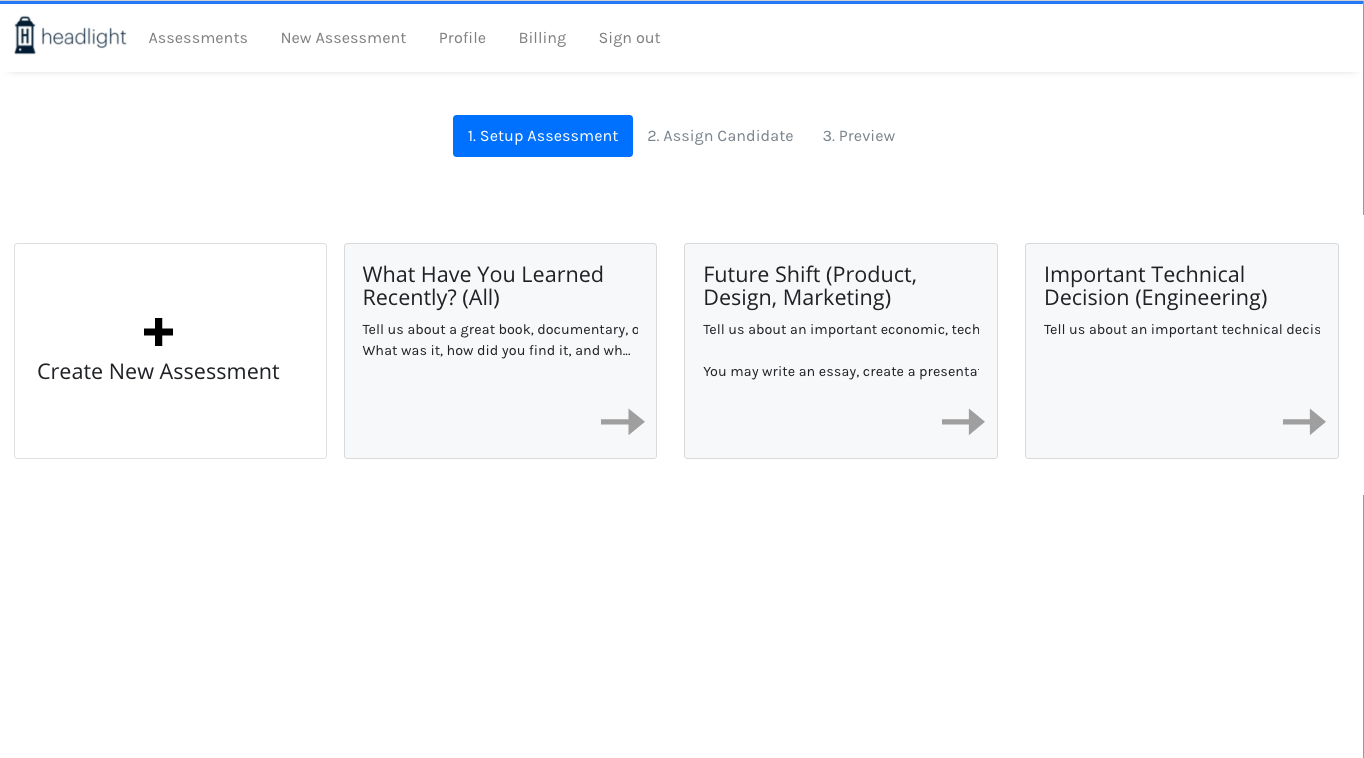Click the great book description text
The width and height of the screenshot is (1364, 758).
click(x=500, y=330)
